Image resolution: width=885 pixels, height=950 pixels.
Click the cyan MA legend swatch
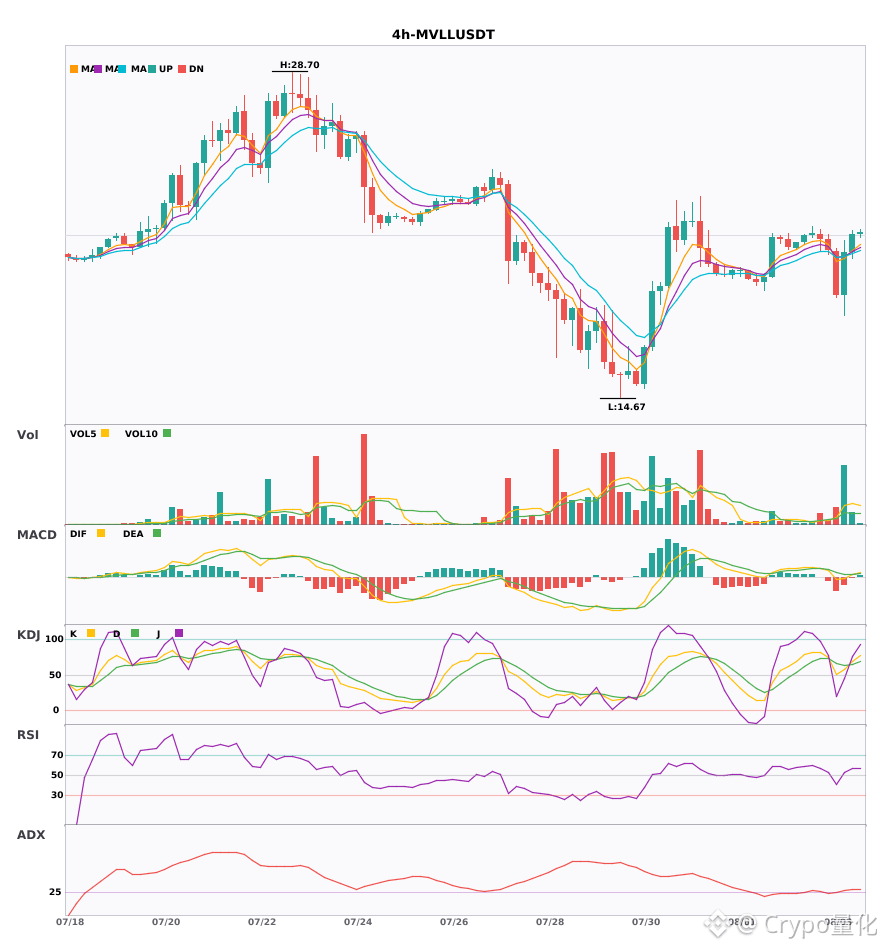tap(122, 69)
